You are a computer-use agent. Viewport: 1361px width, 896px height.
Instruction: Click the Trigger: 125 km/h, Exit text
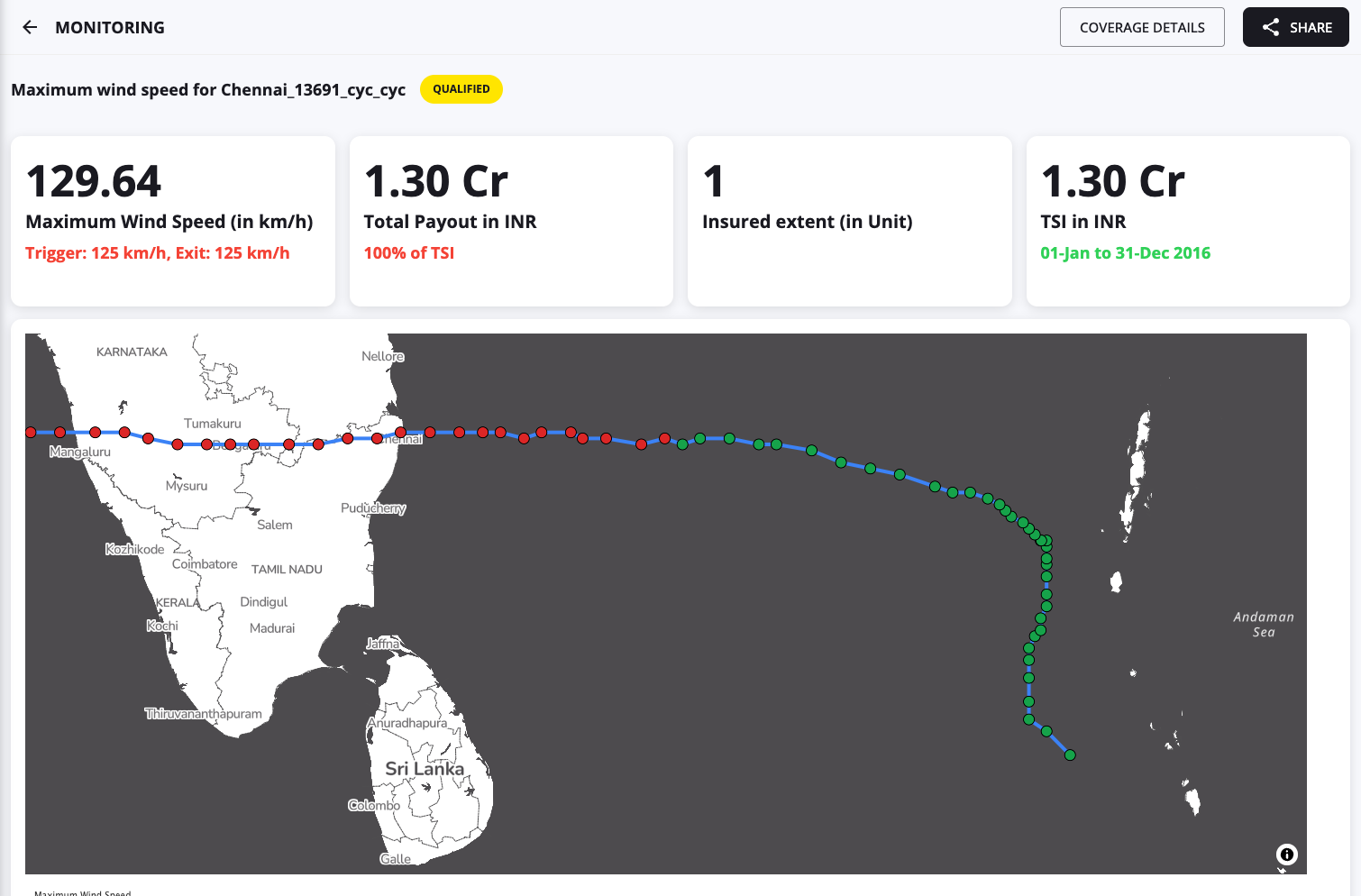coord(158,253)
